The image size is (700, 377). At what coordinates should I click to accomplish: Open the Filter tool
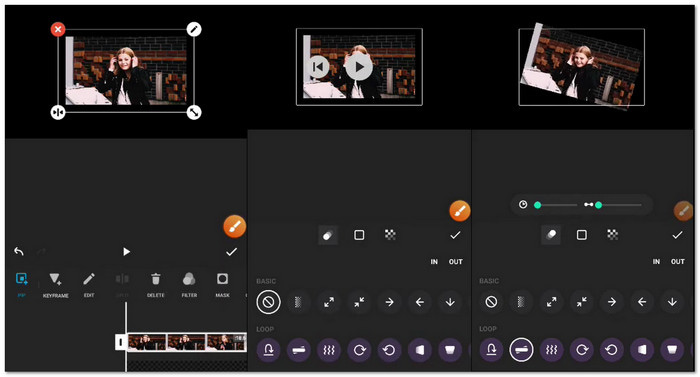189,285
